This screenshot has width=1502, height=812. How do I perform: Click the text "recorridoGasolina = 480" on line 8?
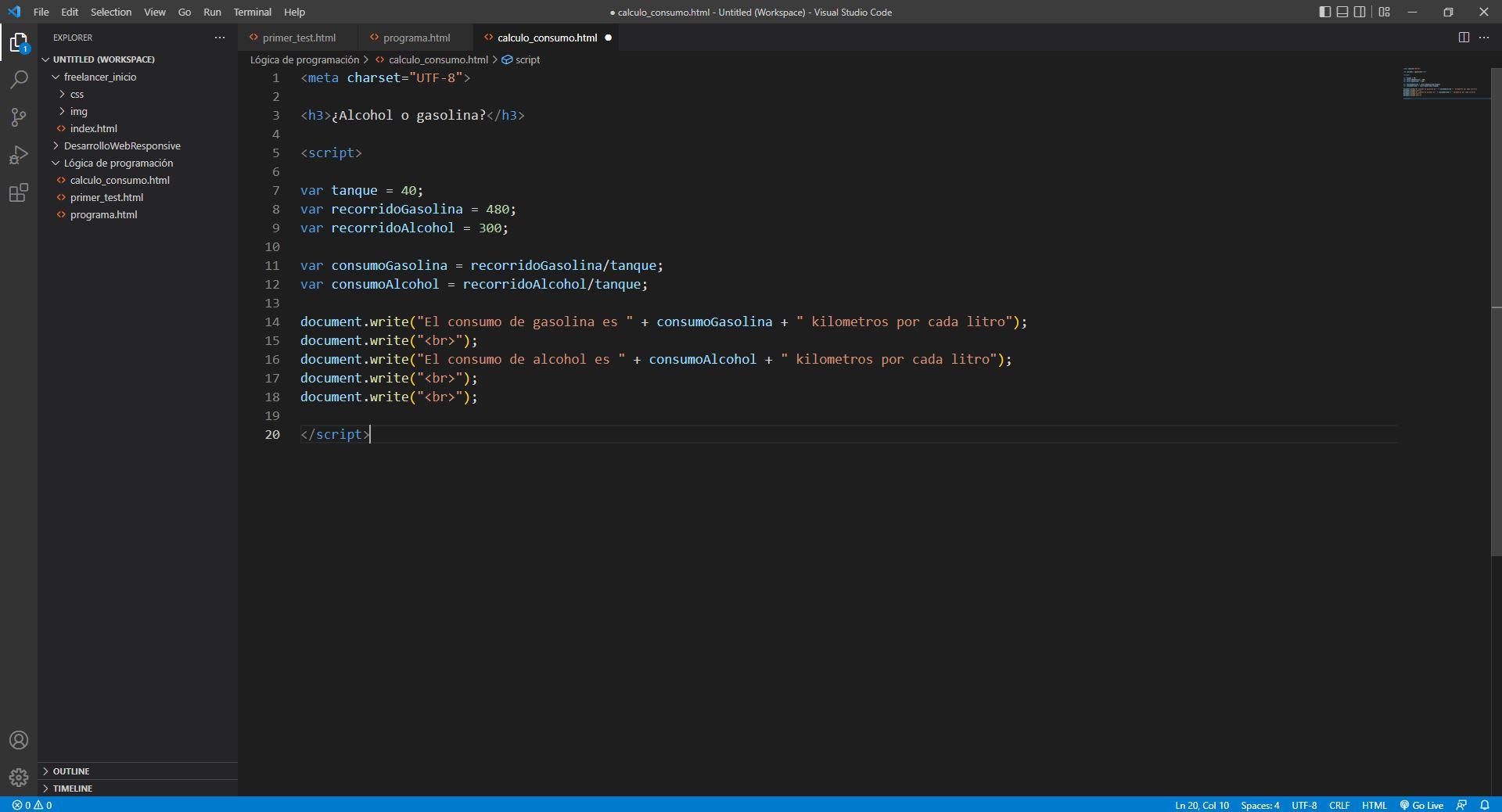click(420, 209)
